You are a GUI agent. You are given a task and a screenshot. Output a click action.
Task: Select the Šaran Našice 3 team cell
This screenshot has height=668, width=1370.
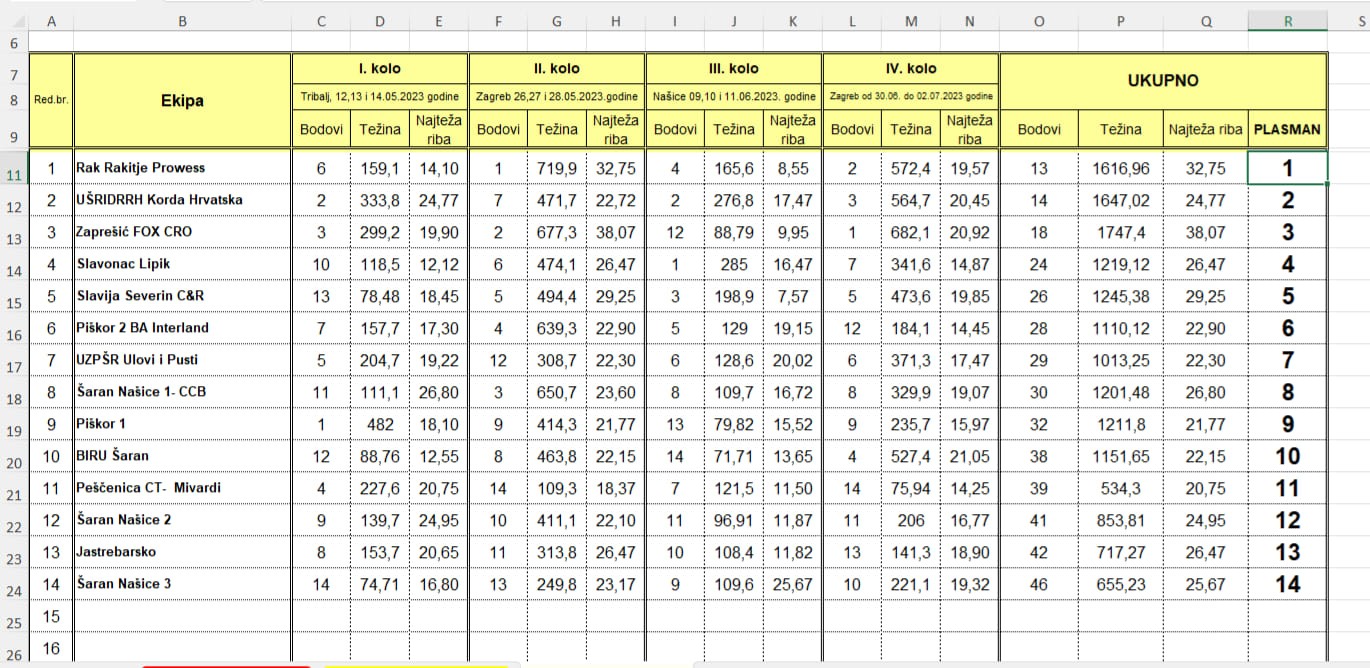[x=182, y=584]
